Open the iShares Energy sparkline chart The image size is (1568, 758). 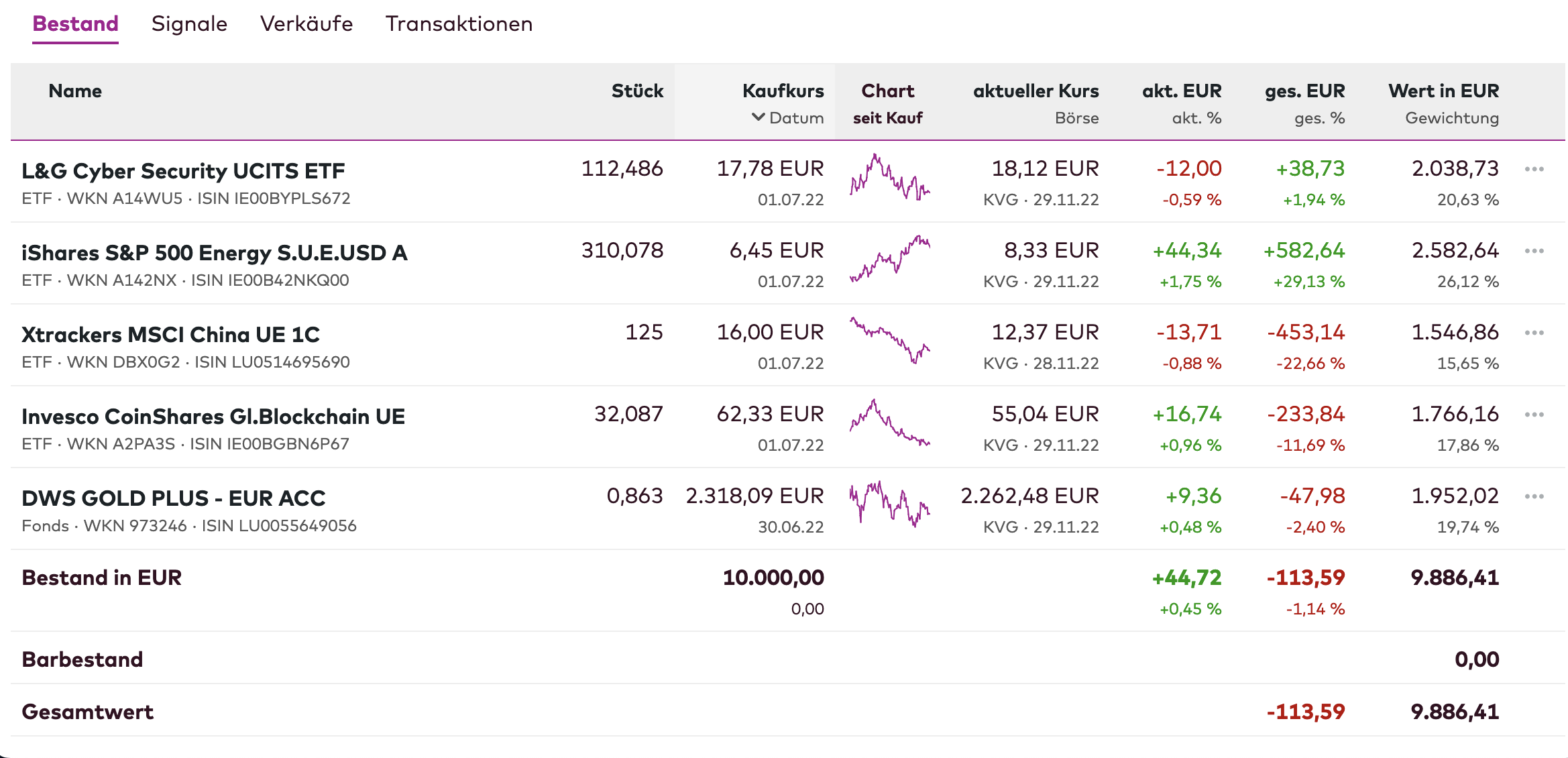[x=889, y=259]
